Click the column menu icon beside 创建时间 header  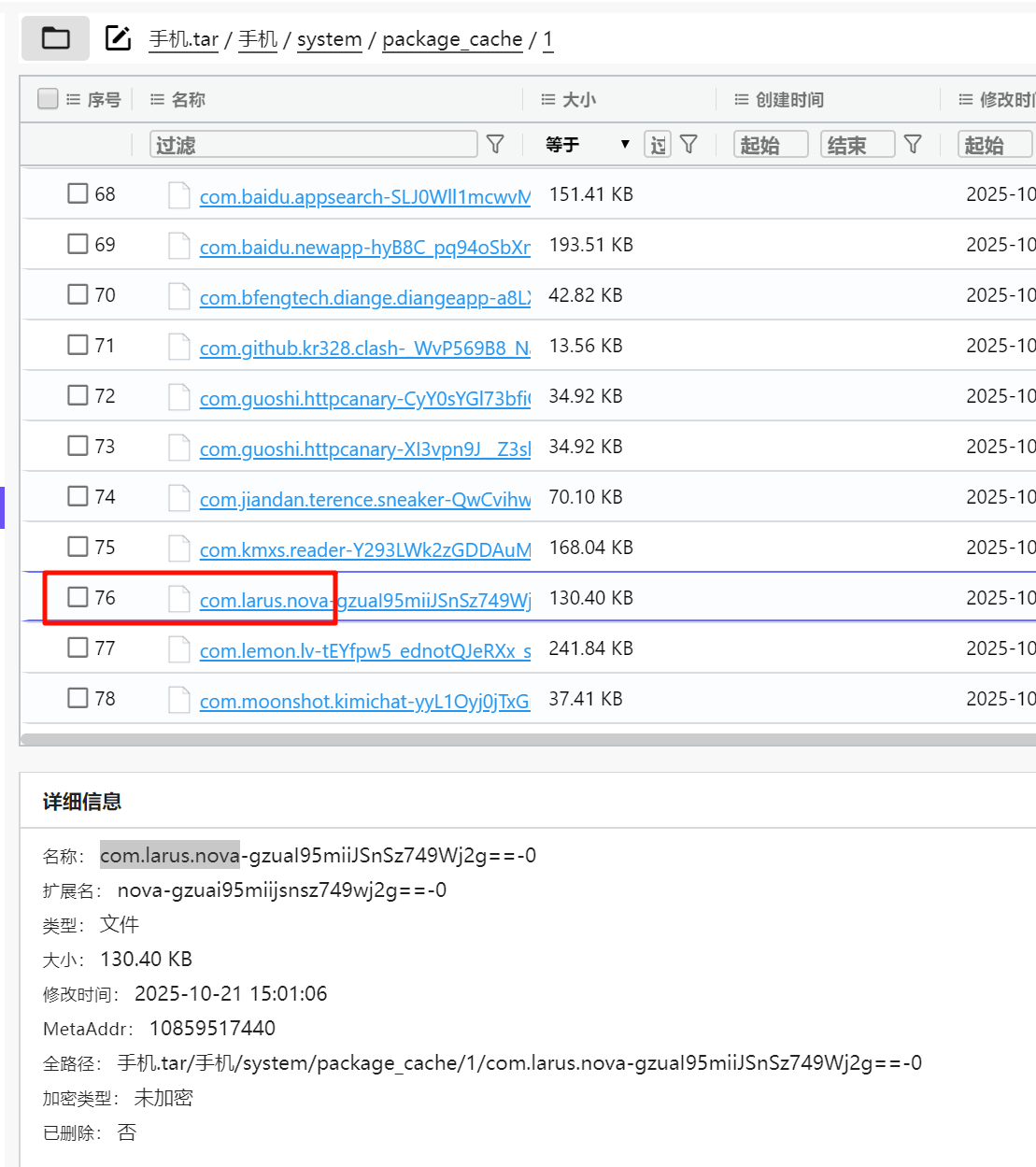(x=742, y=99)
